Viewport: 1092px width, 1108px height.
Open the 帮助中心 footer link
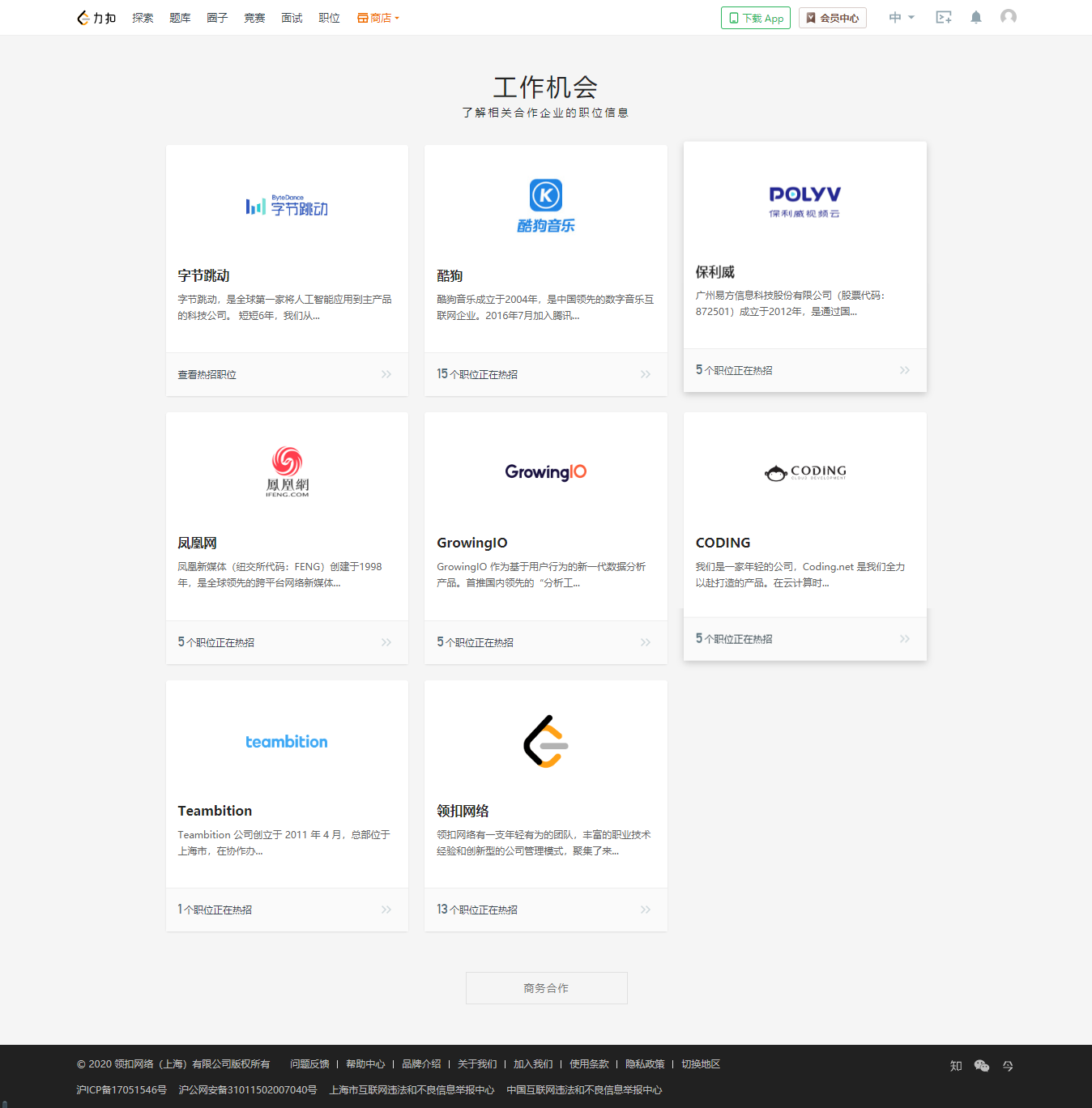pos(365,1064)
